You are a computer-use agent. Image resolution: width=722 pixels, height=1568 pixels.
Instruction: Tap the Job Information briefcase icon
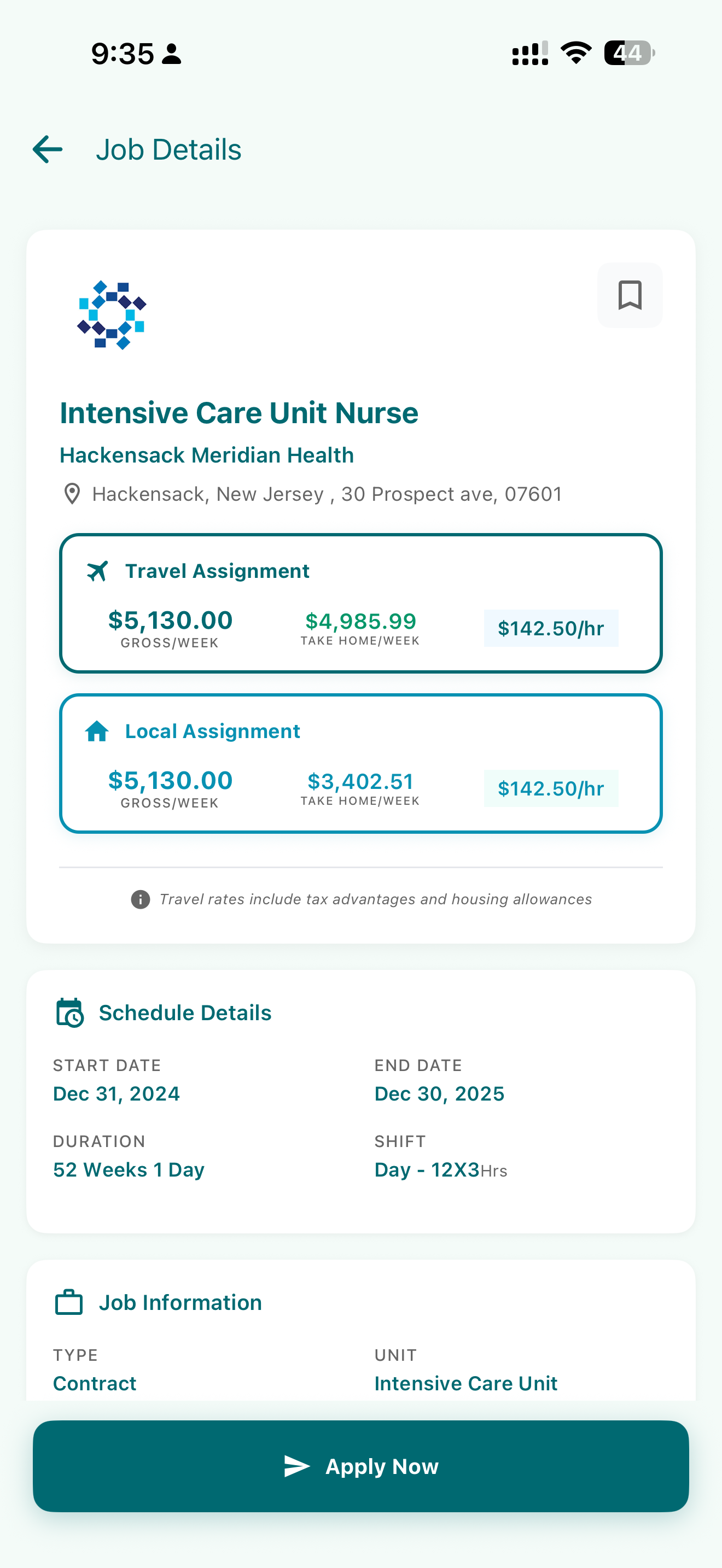coord(69,1302)
